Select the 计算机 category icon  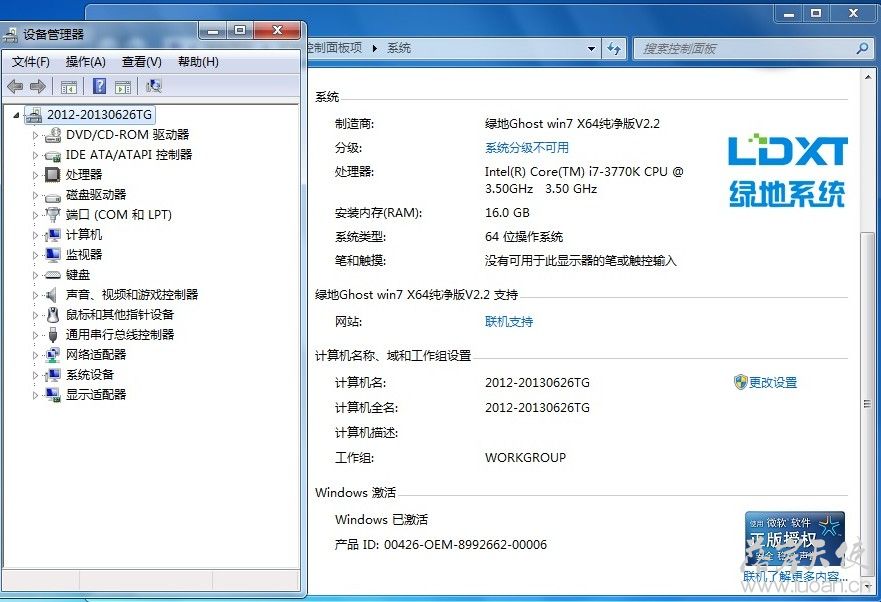(53, 235)
